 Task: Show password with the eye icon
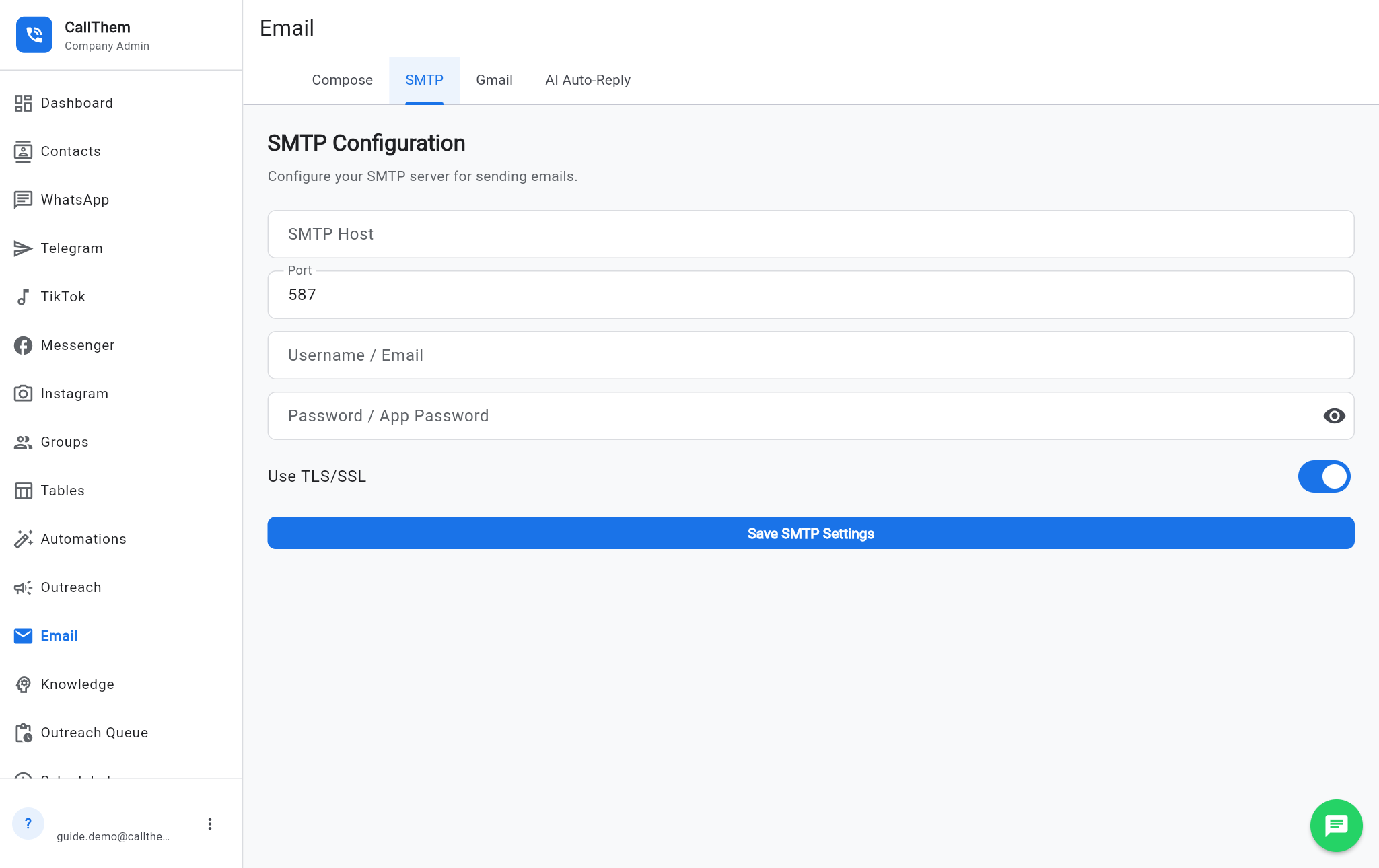1334,416
